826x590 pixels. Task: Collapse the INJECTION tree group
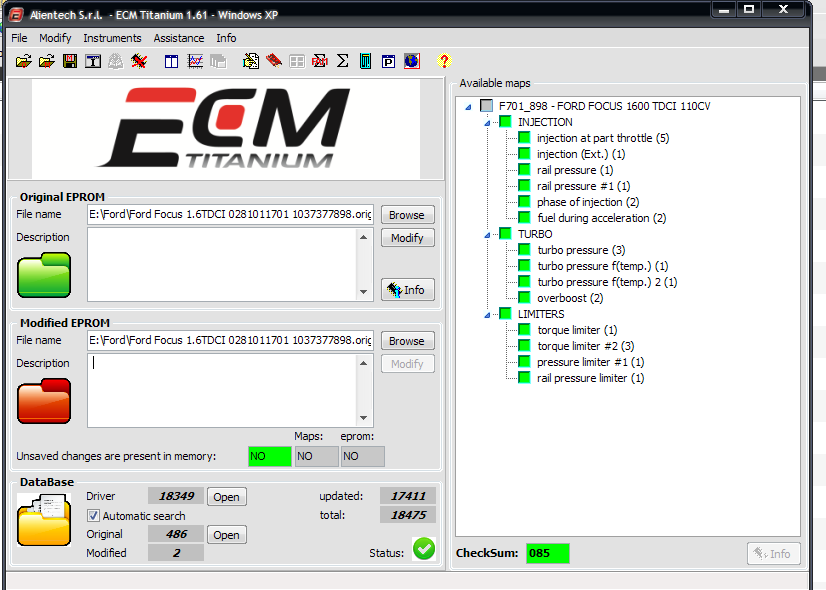coord(487,123)
